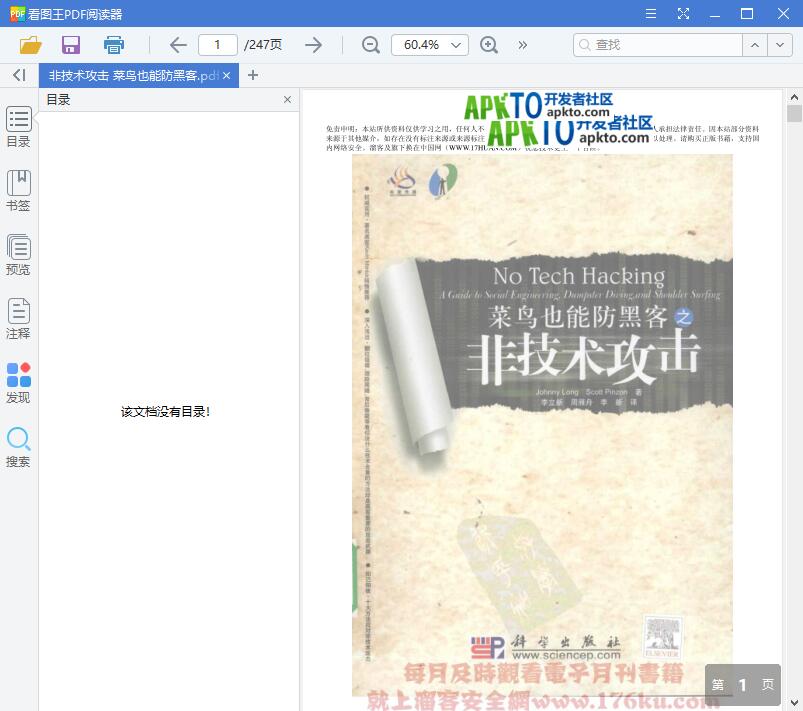Image resolution: width=803 pixels, height=711 pixels.
Task: Click the /247页 total pages label
Action: click(263, 45)
